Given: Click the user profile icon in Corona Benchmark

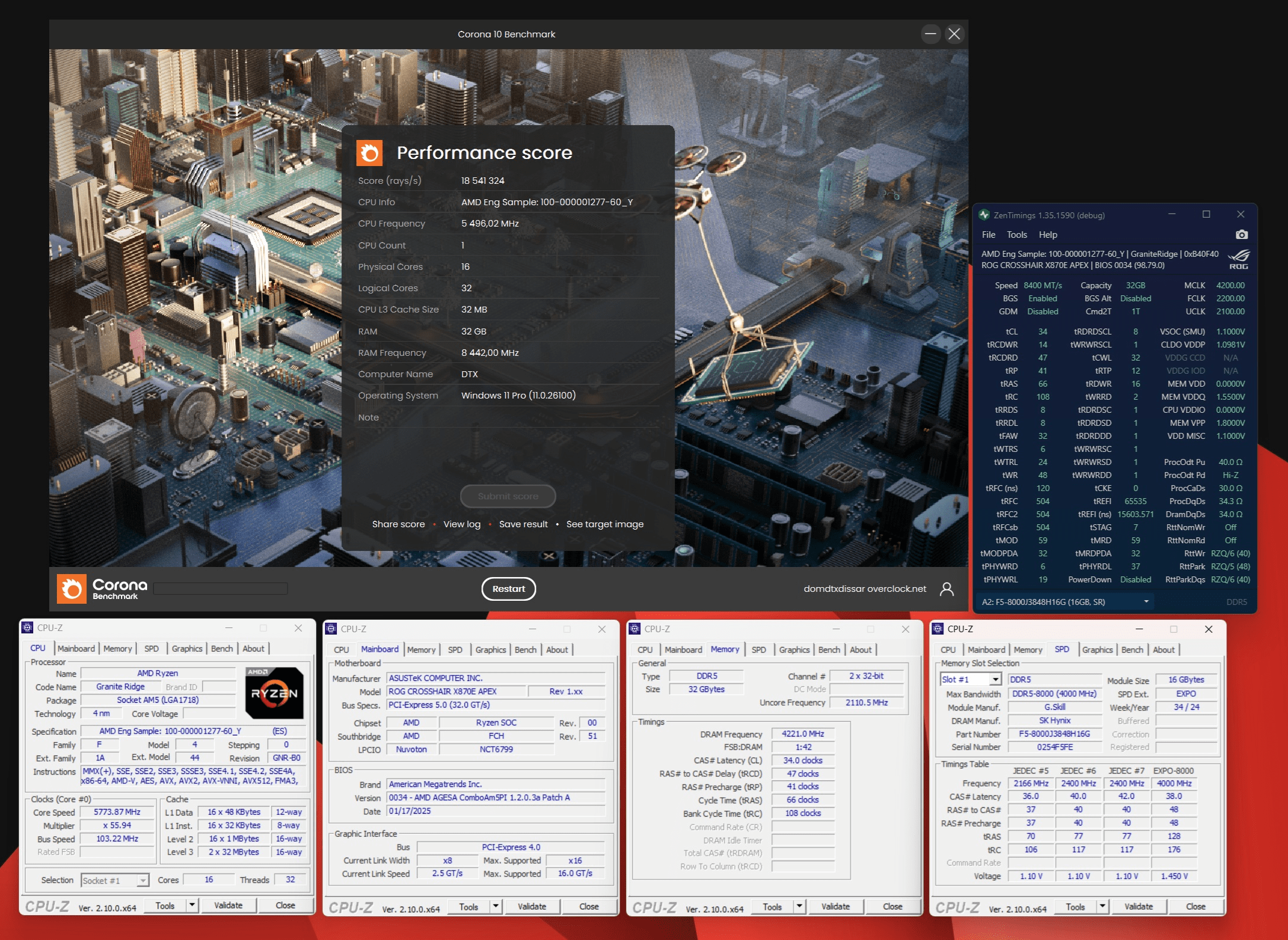Looking at the screenshot, I should [947, 589].
